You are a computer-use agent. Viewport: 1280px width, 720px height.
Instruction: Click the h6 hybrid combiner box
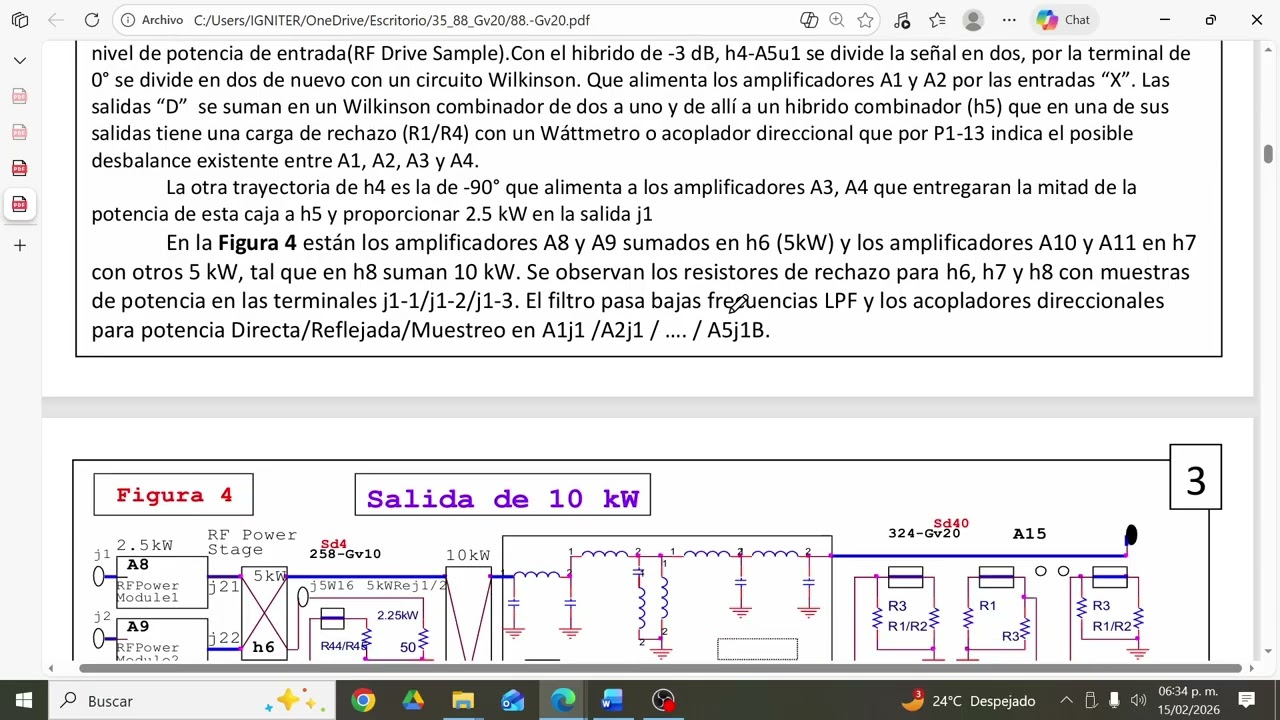[x=264, y=611]
